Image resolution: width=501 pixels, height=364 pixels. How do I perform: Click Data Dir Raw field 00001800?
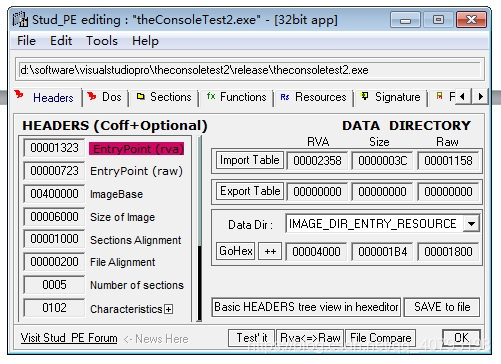448,251
